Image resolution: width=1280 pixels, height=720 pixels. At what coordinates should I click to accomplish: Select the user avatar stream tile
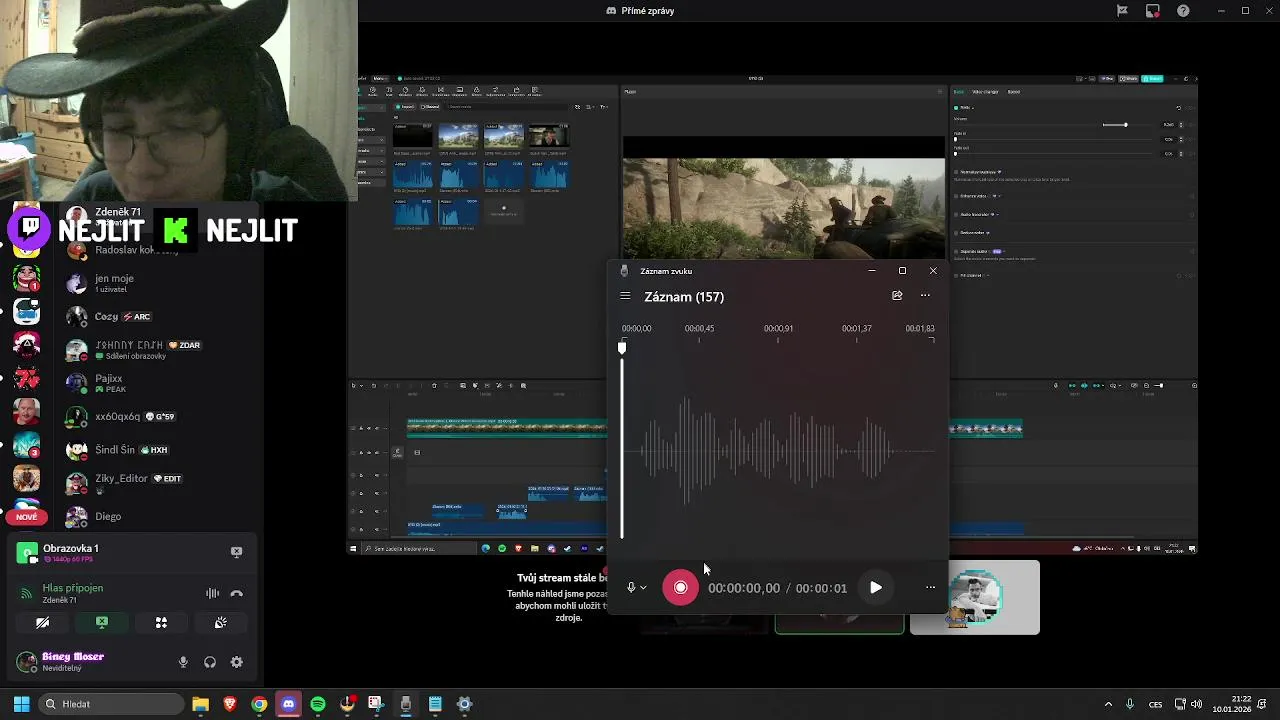click(x=975, y=597)
